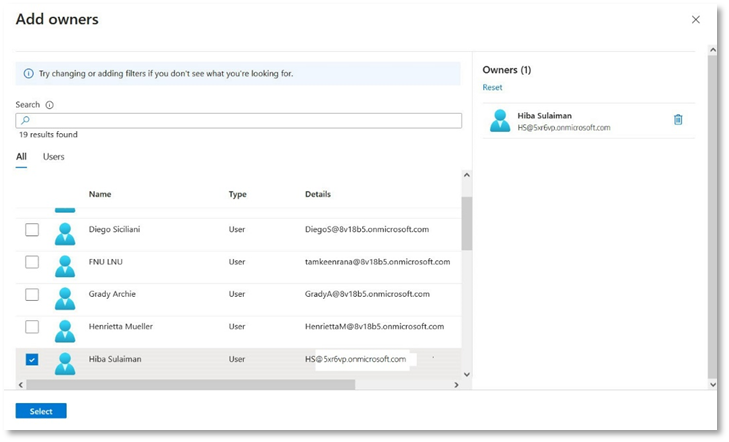Click Hiba Sulaiman's avatar in Owners panel
The height and width of the screenshot is (442, 729).
tap(500, 121)
